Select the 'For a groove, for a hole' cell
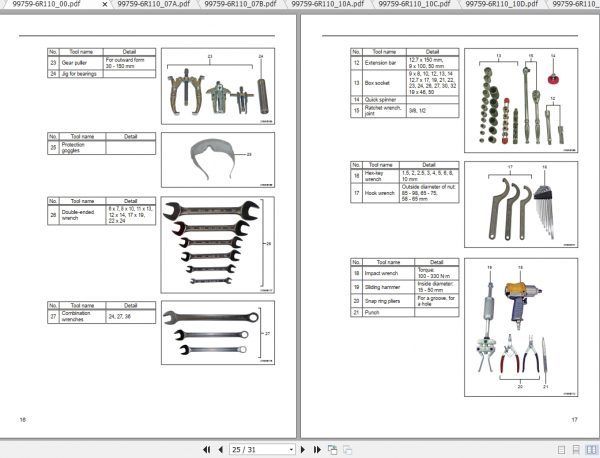 click(x=437, y=301)
